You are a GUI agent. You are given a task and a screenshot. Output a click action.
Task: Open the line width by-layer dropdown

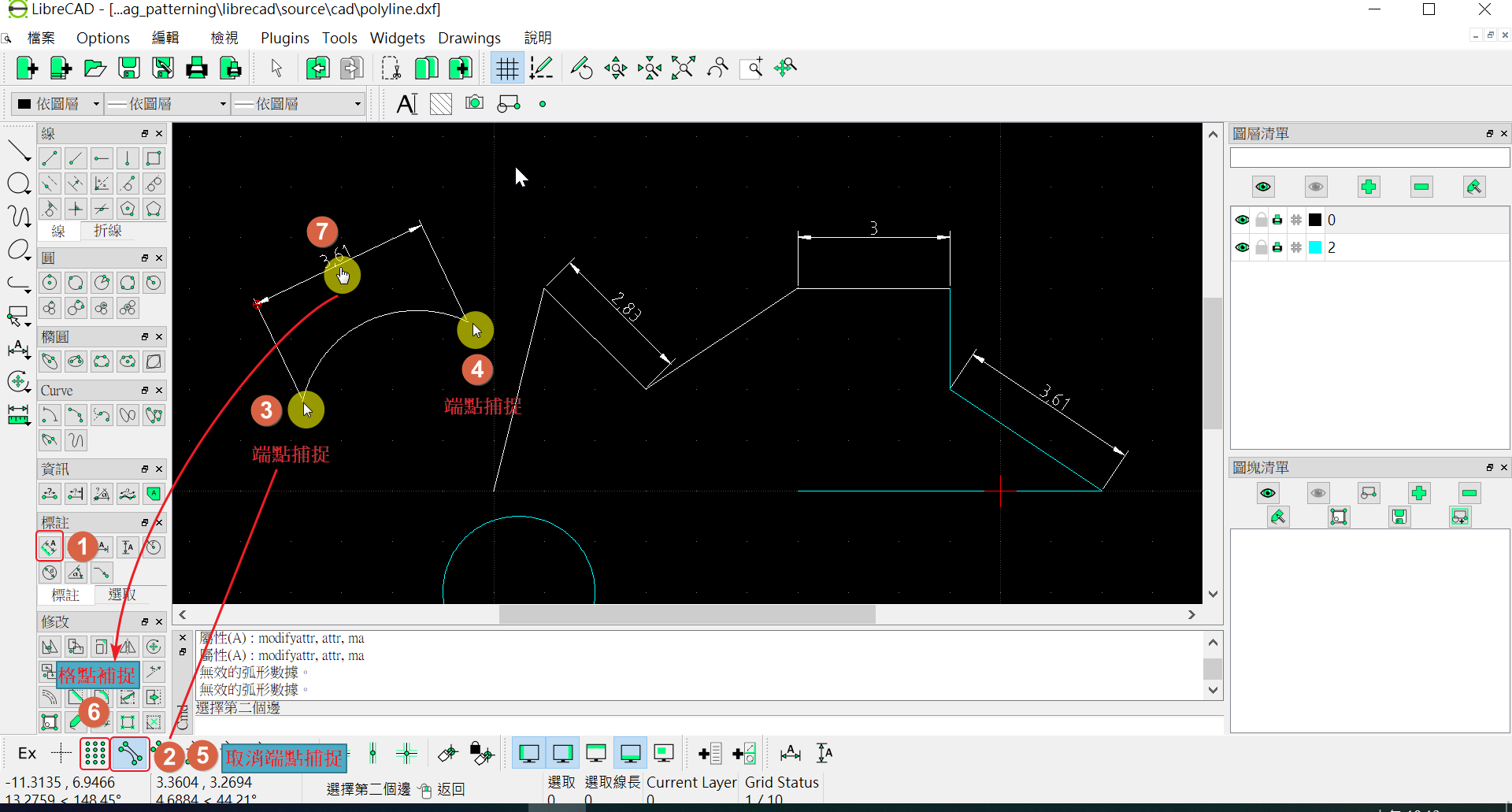pyautogui.click(x=167, y=104)
